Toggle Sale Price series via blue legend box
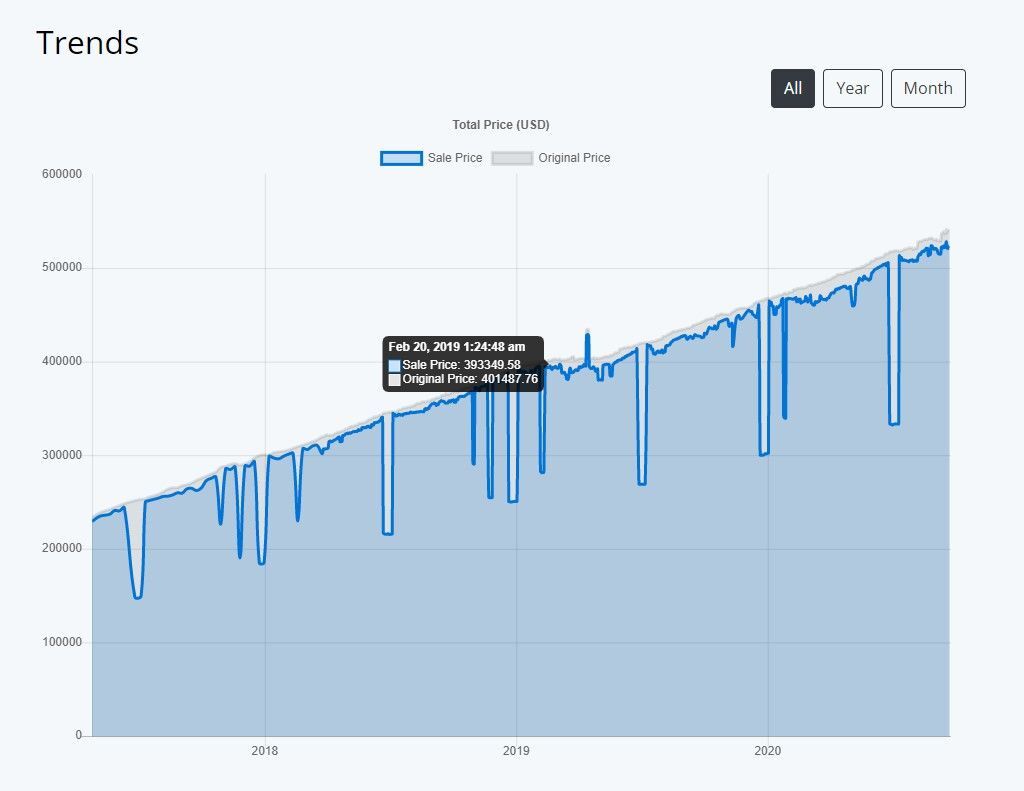Image resolution: width=1024 pixels, height=791 pixels. click(x=401, y=158)
